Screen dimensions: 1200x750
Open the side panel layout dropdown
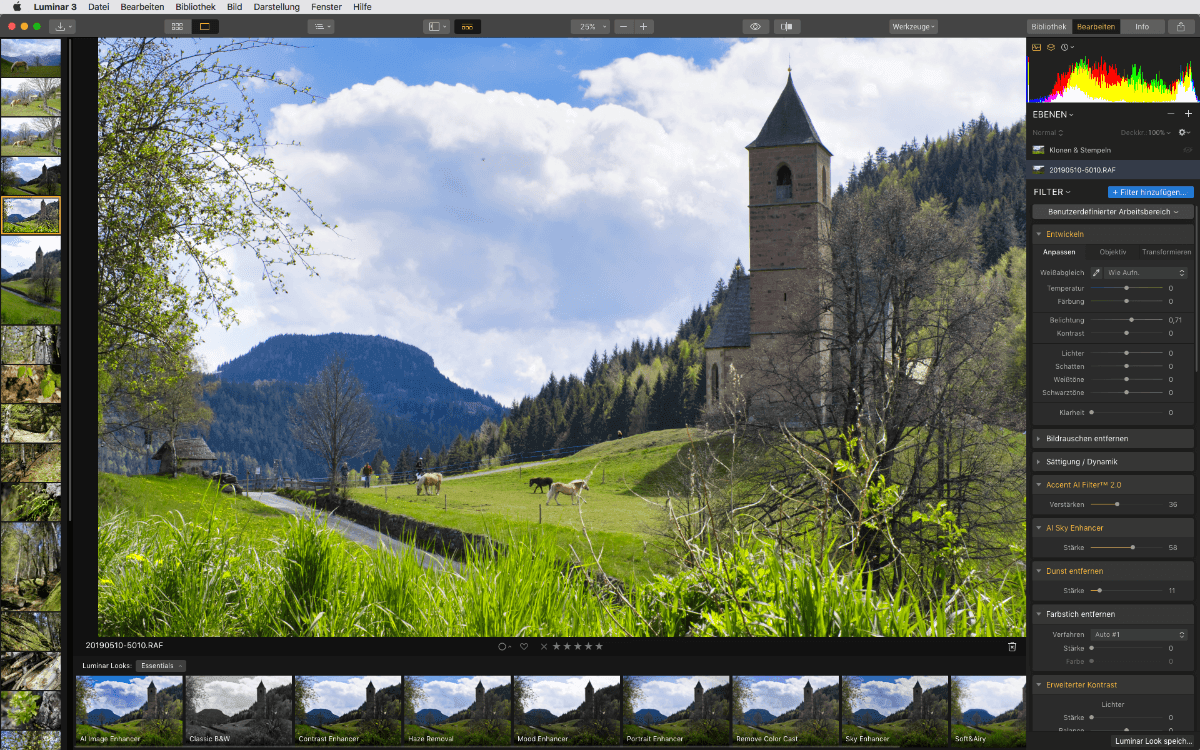pyautogui.click(x=437, y=27)
